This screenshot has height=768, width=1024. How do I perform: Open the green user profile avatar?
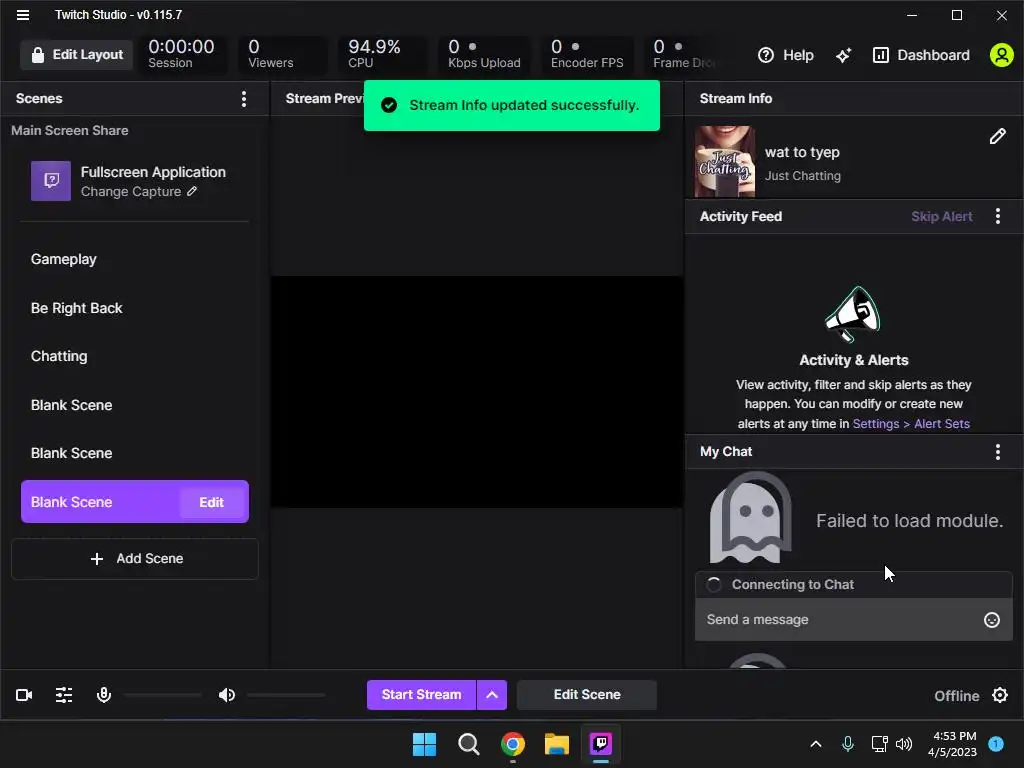(1001, 55)
